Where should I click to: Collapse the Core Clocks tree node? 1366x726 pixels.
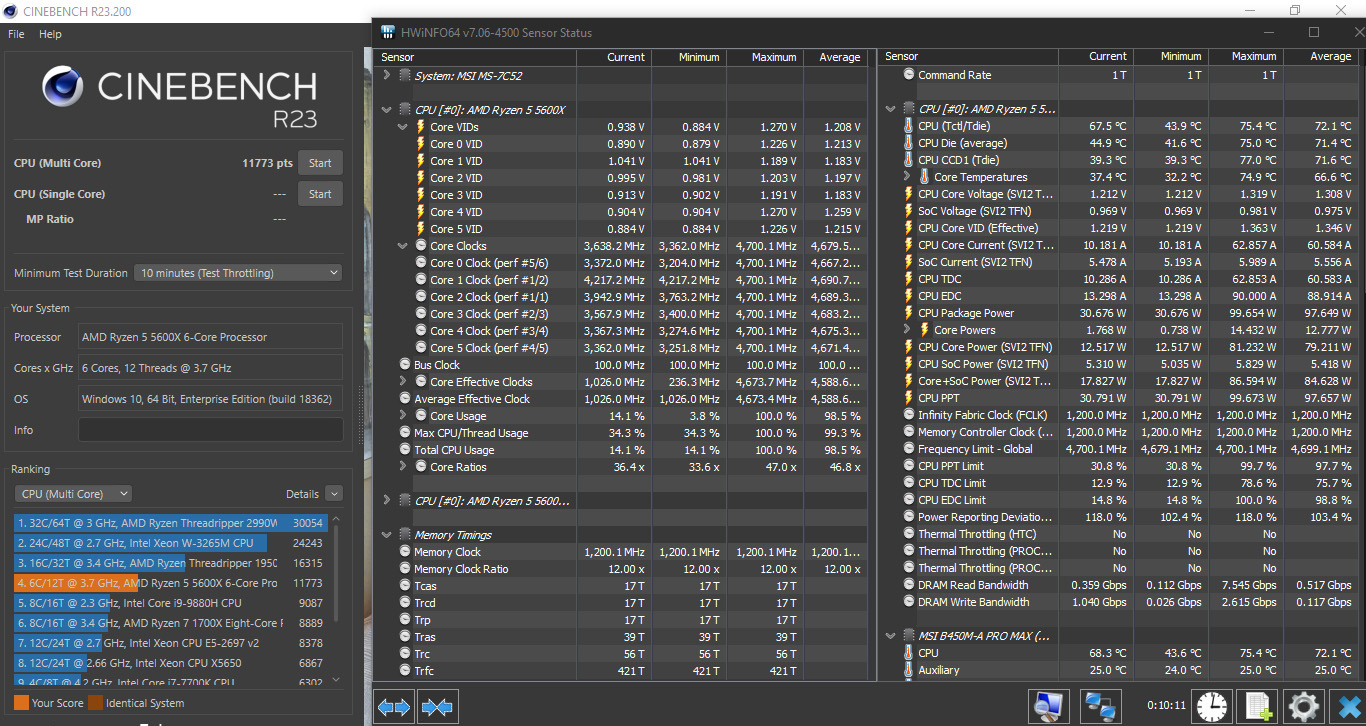(402, 246)
